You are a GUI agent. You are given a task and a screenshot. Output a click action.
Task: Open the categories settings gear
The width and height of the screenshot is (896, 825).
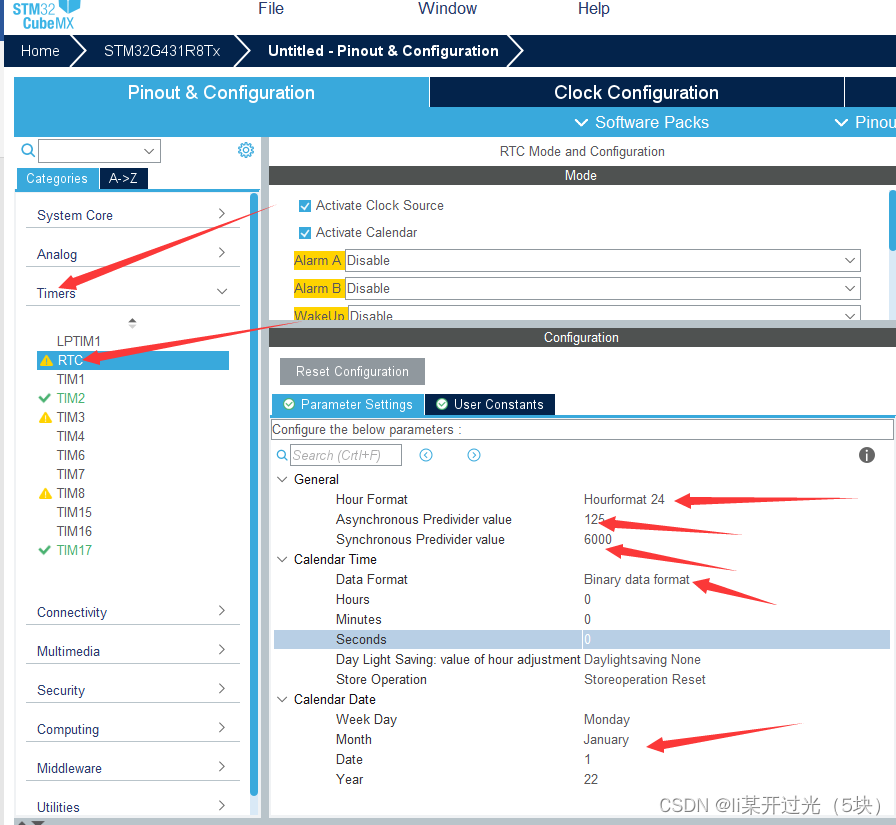pyautogui.click(x=246, y=150)
